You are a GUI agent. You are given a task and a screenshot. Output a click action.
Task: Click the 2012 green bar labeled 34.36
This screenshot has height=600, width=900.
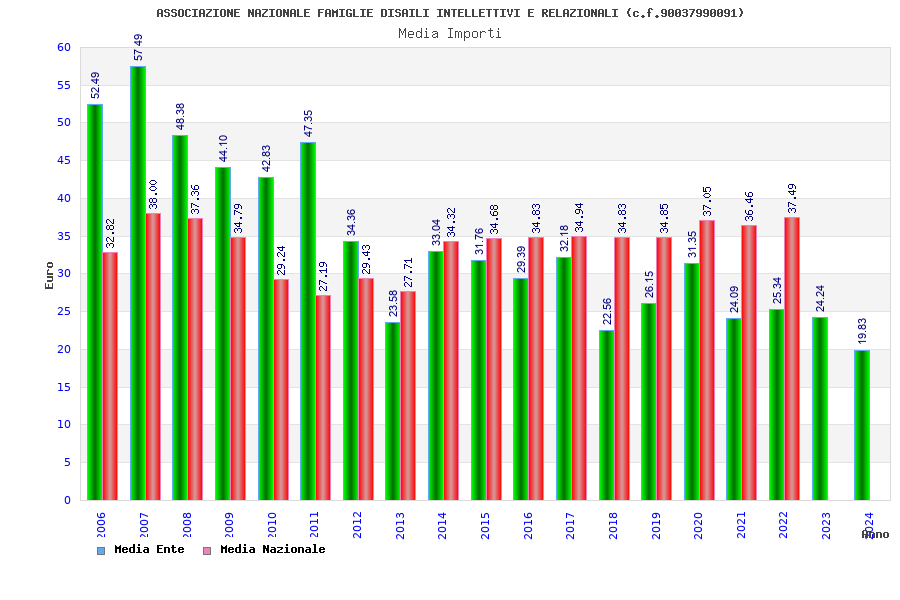tap(351, 370)
